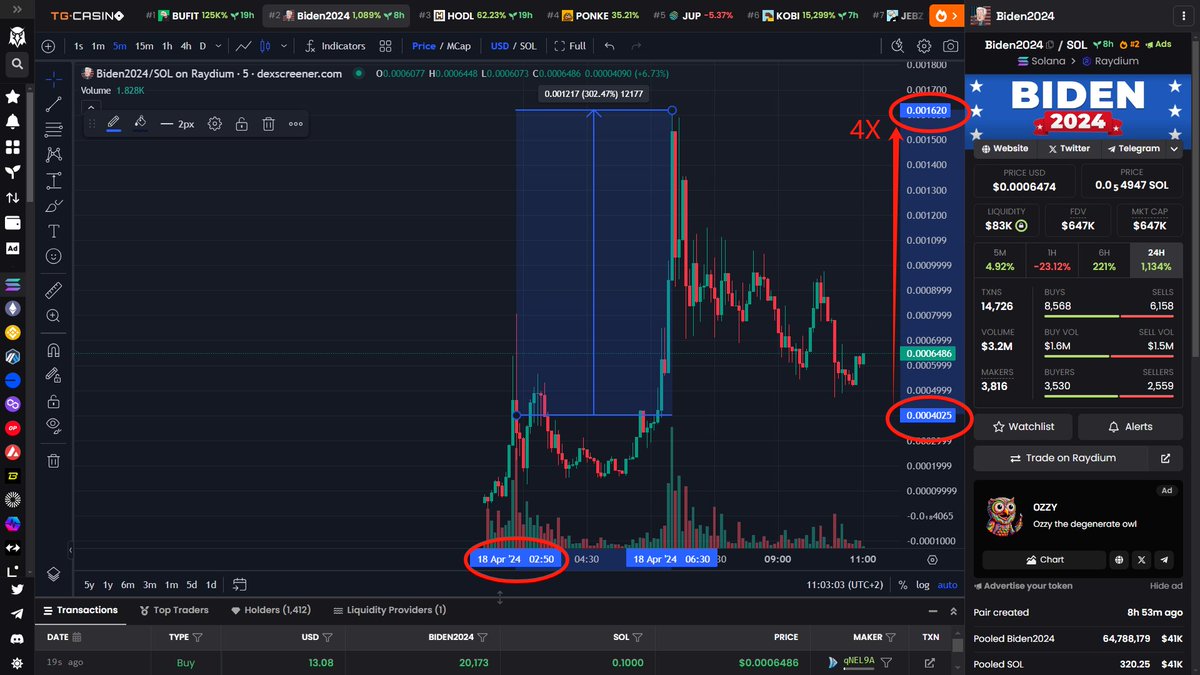Take a chart snapshot with camera icon
The width and height of the screenshot is (1200, 675).
click(x=950, y=46)
